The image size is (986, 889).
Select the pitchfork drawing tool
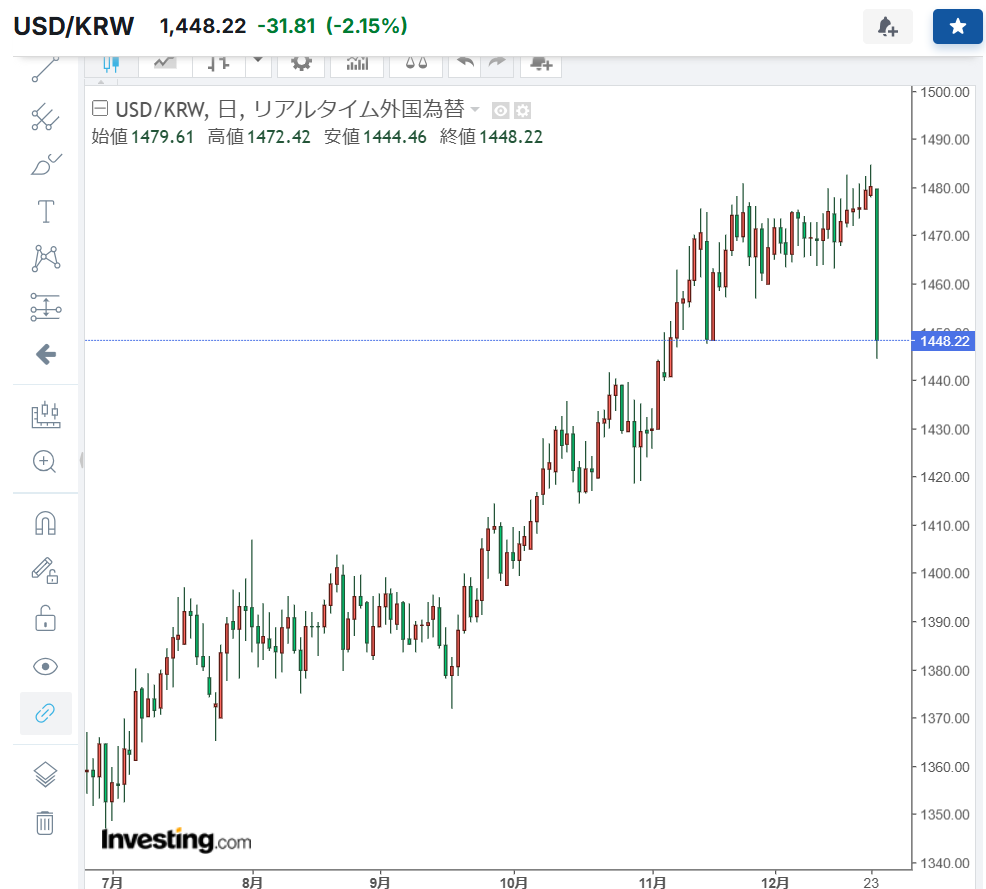[45, 117]
